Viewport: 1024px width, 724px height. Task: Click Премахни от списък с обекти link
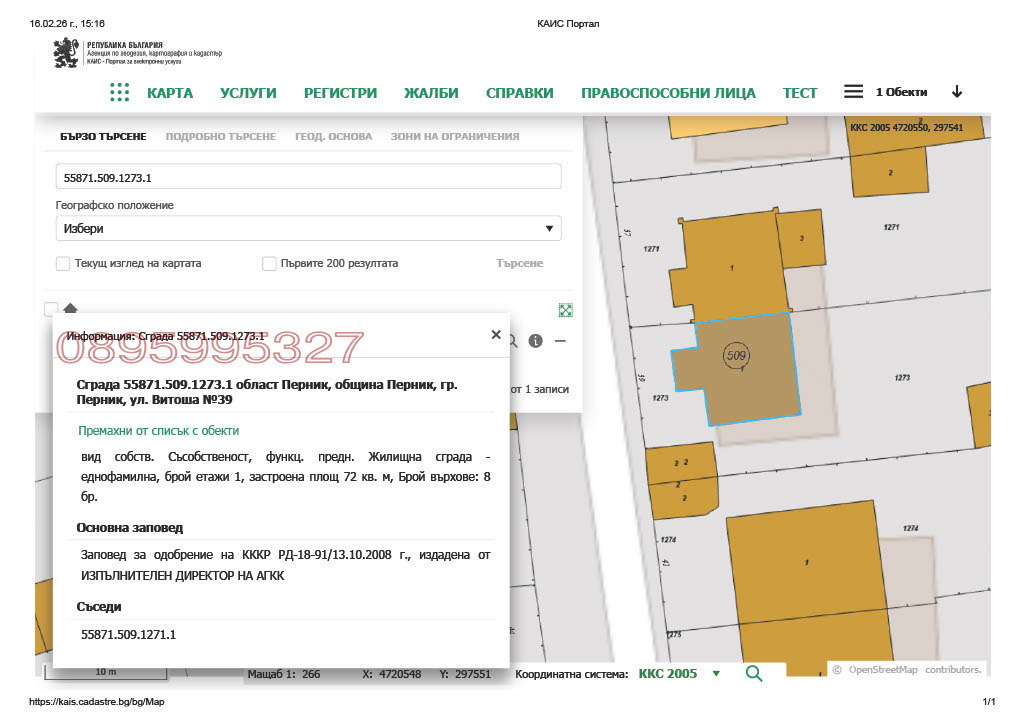[x=159, y=431]
